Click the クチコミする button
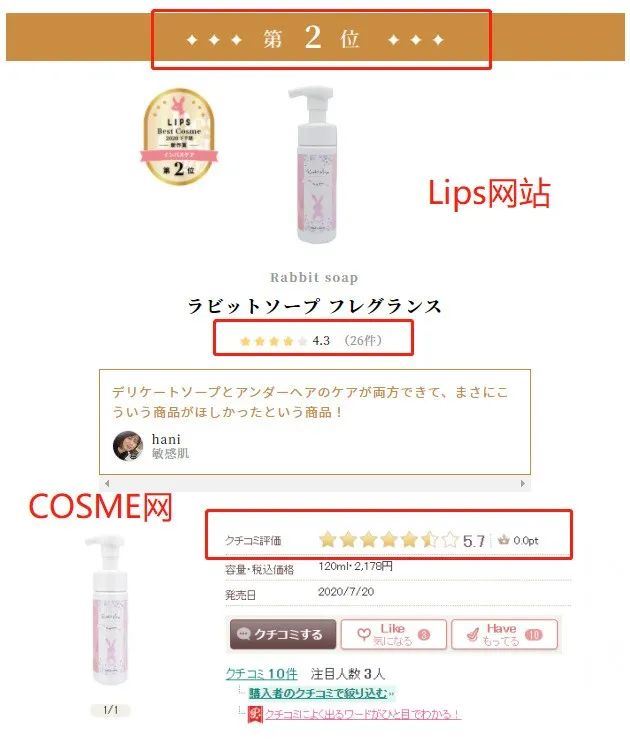The height and width of the screenshot is (742, 630). tap(283, 634)
